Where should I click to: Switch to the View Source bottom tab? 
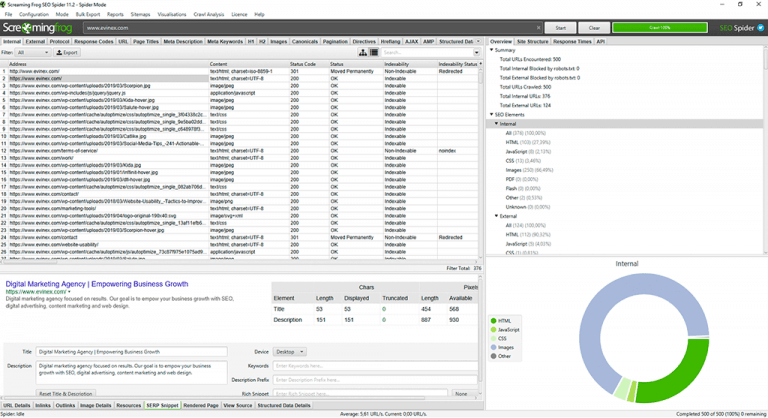tap(238, 406)
